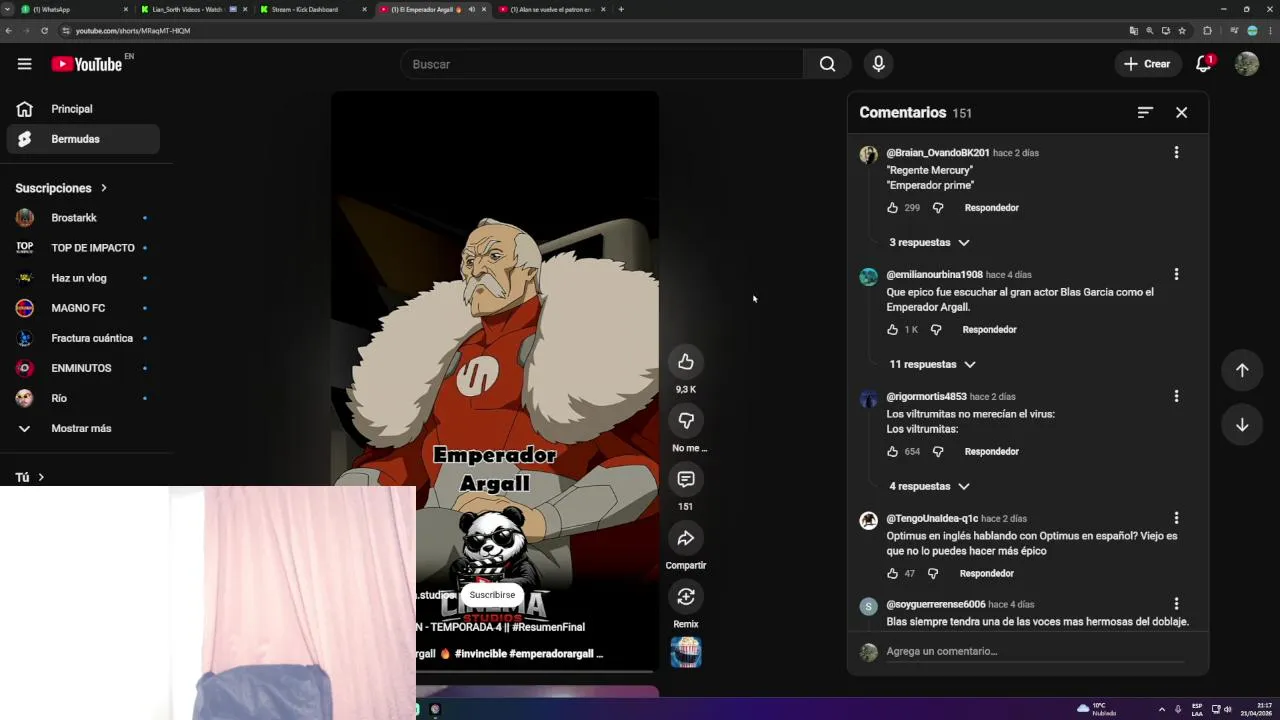This screenshot has height=720, width=1280.
Task: Like the viltrumitas comment with 654 likes
Action: (892, 452)
